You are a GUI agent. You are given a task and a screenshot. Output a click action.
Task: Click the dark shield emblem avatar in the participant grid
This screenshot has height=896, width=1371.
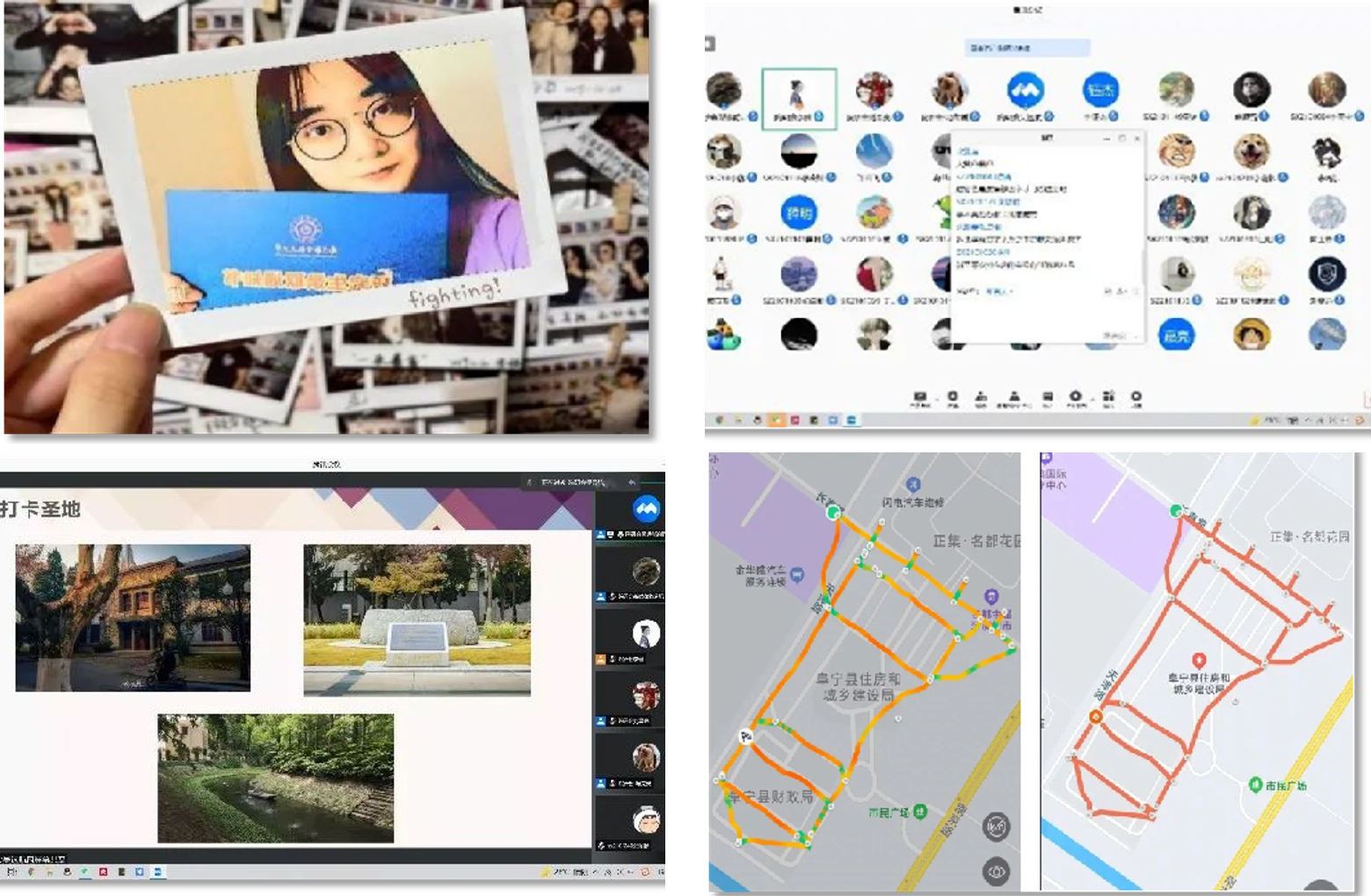1326,274
